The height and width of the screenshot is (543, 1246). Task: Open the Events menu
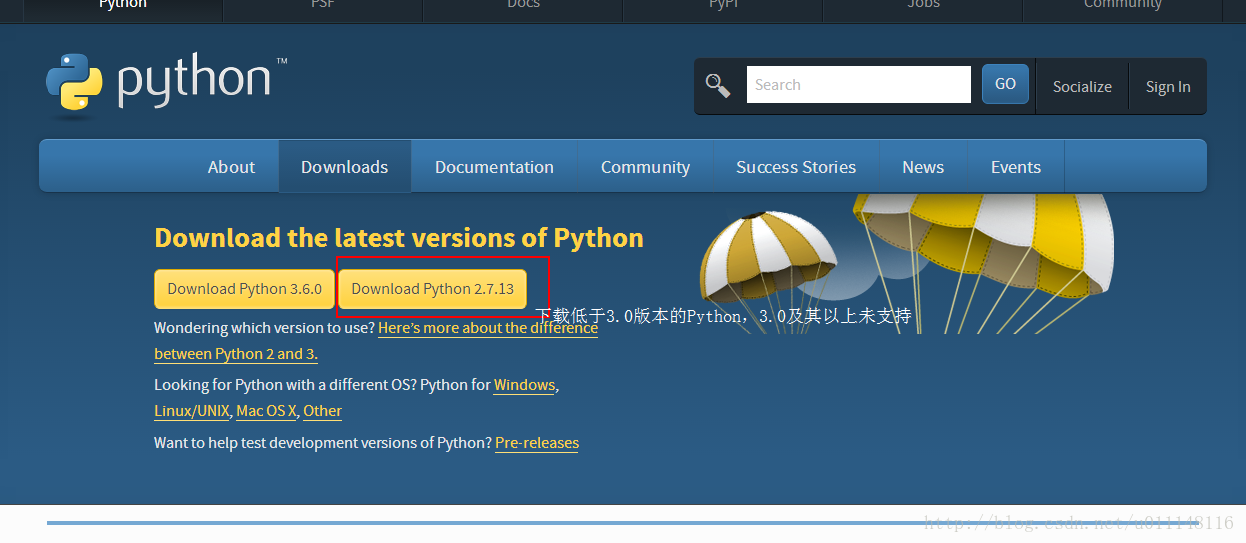pos(1016,167)
